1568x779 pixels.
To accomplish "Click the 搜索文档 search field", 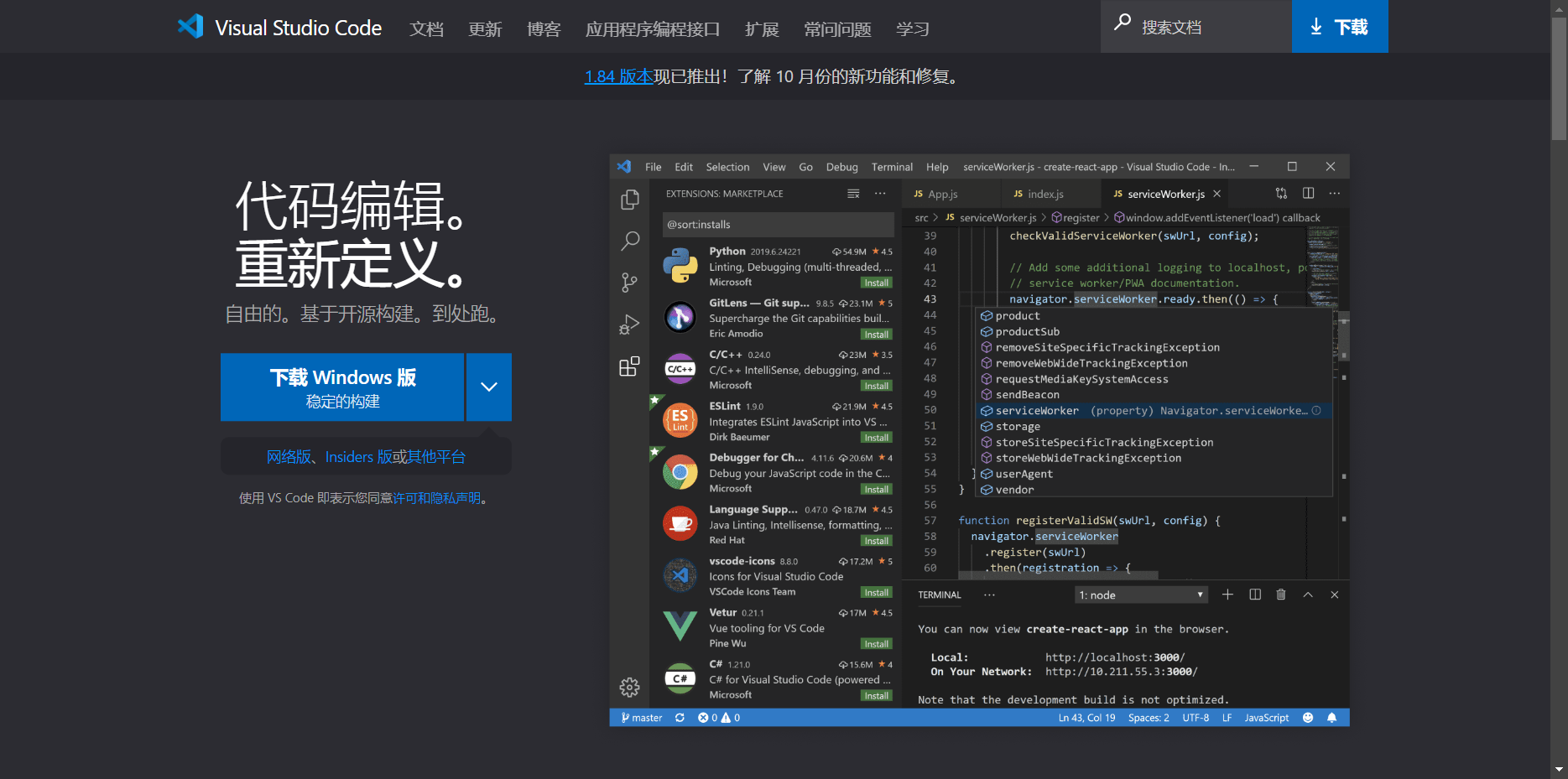I will pyautogui.click(x=1196, y=27).
